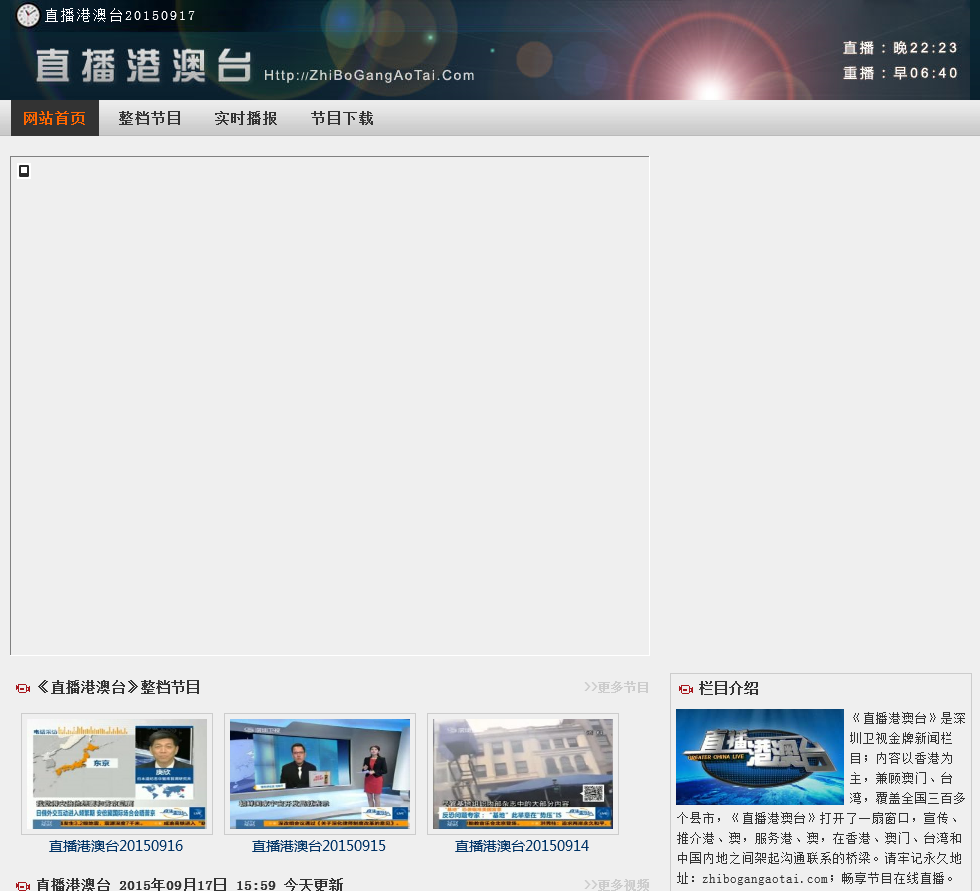This screenshot has width=980, height=891.
Task: Click the 直播港澳台20150916 text link
Action: (116, 846)
